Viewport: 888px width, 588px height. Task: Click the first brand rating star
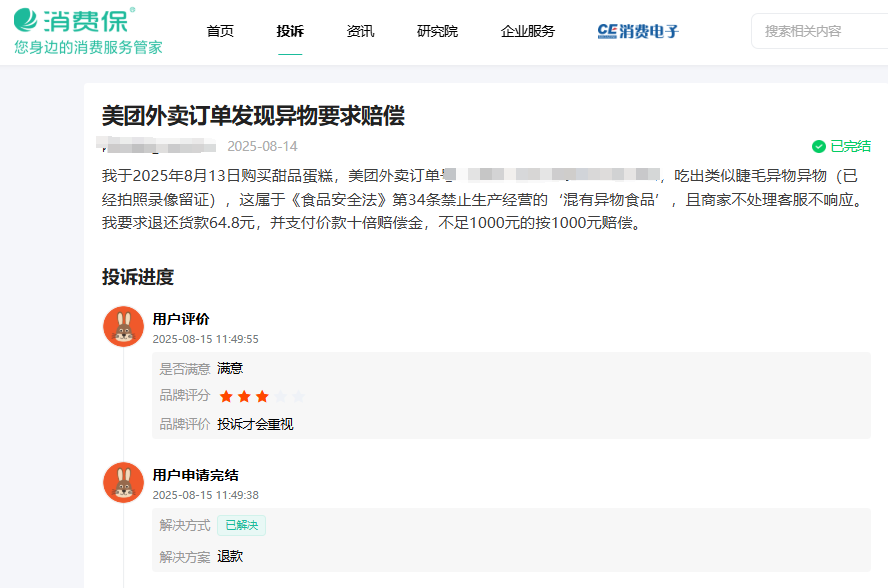coord(226,397)
